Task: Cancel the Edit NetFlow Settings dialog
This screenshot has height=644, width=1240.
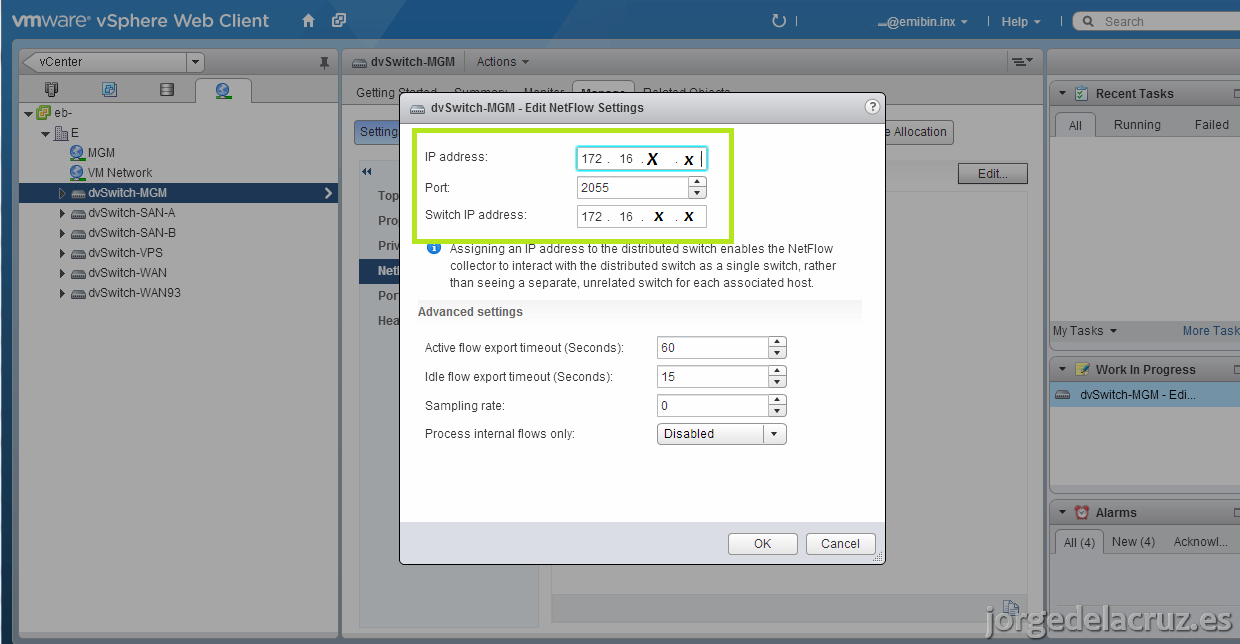Action: tap(840, 544)
